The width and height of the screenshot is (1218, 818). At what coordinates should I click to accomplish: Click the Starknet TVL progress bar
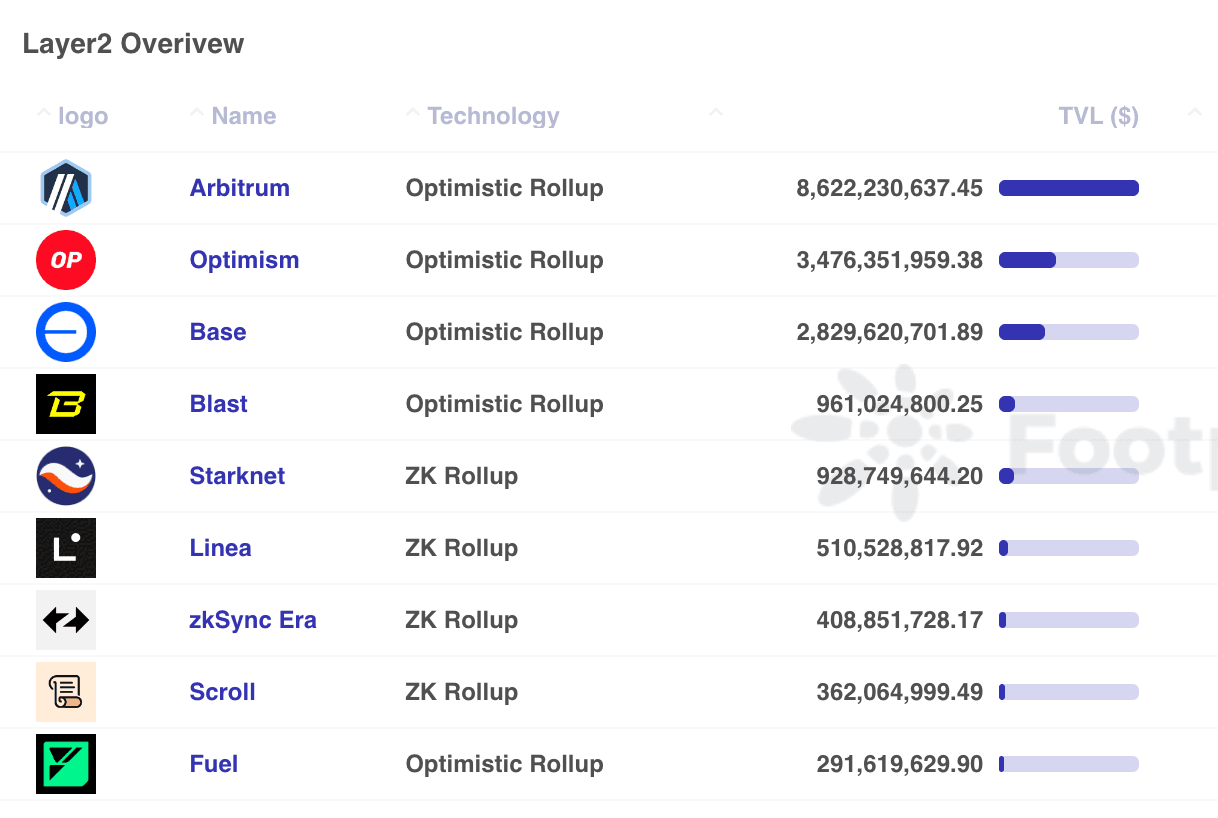click(1069, 476)
